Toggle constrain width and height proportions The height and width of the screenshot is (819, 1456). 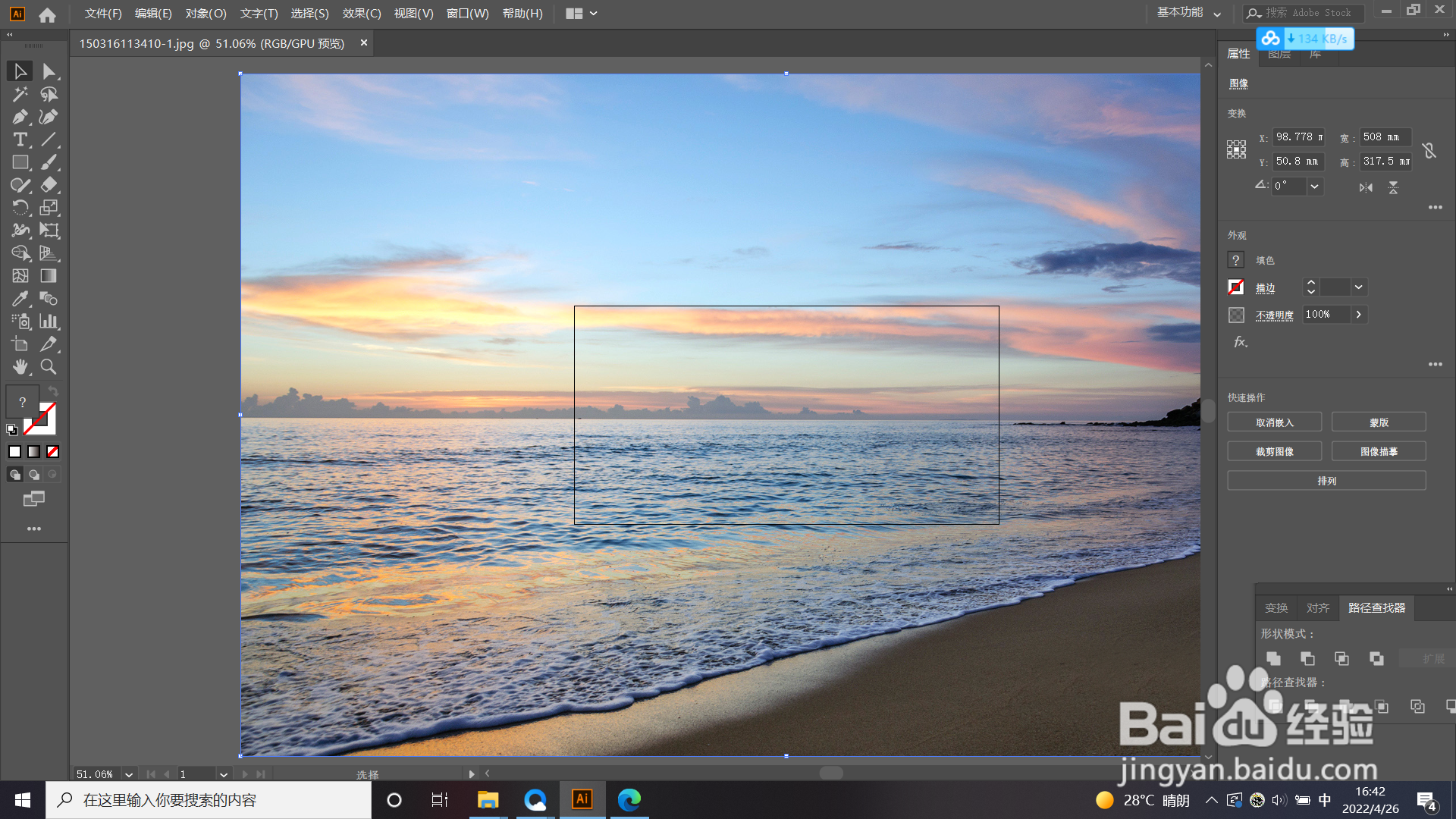pyautogui.click(x=1429, y=150)
